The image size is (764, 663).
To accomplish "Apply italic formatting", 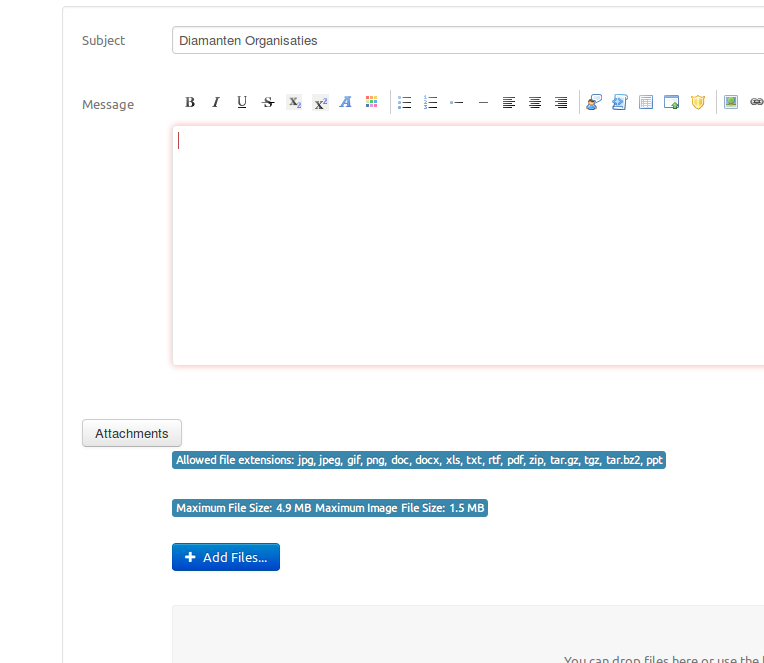I will coord(216,102).
